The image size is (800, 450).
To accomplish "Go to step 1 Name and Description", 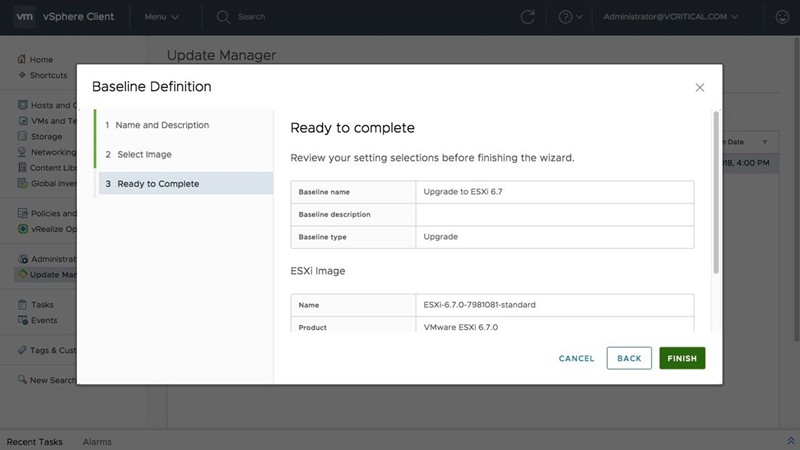I will coord(162,125).
